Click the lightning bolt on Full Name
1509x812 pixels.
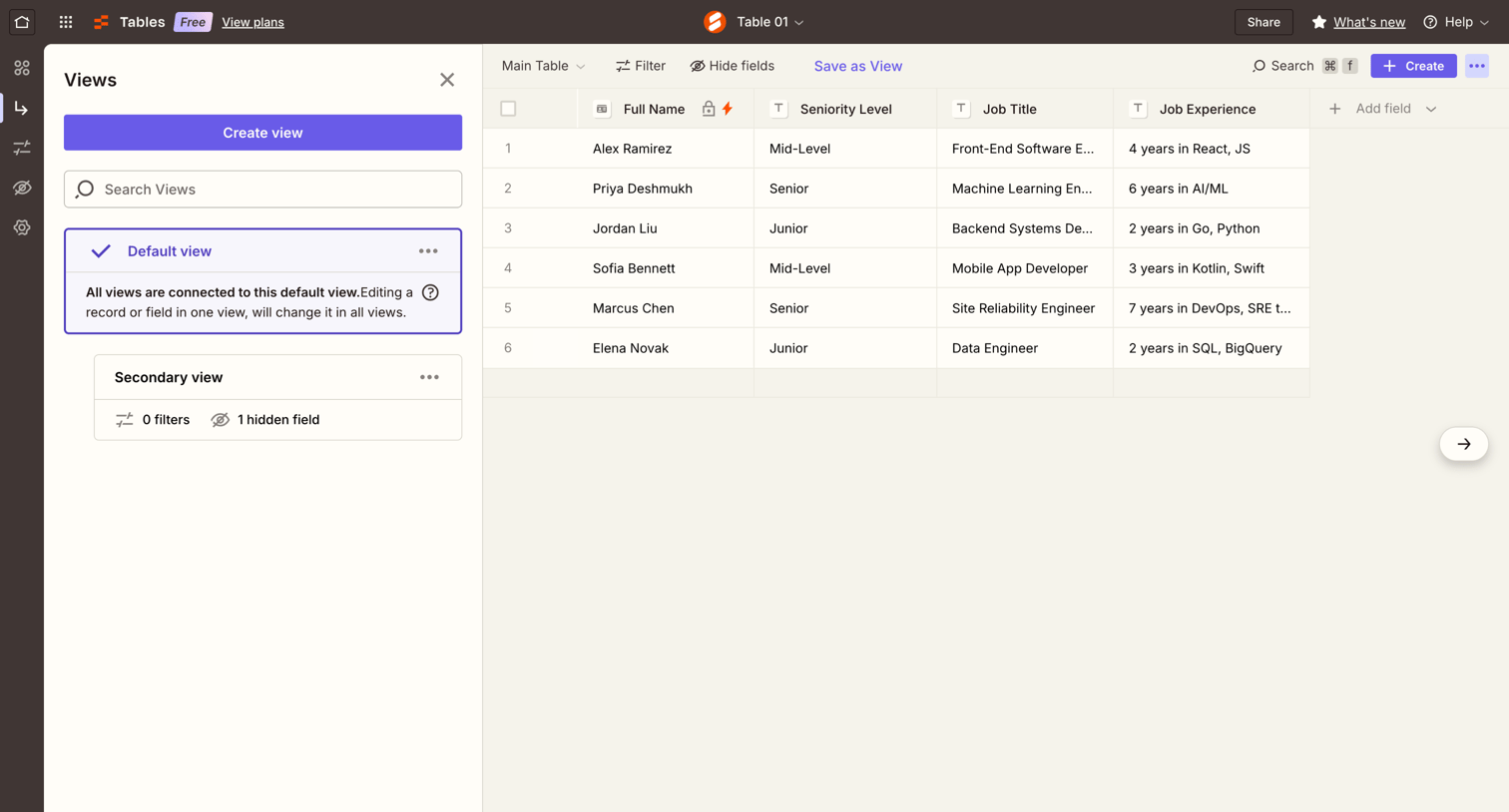[728, 109]
